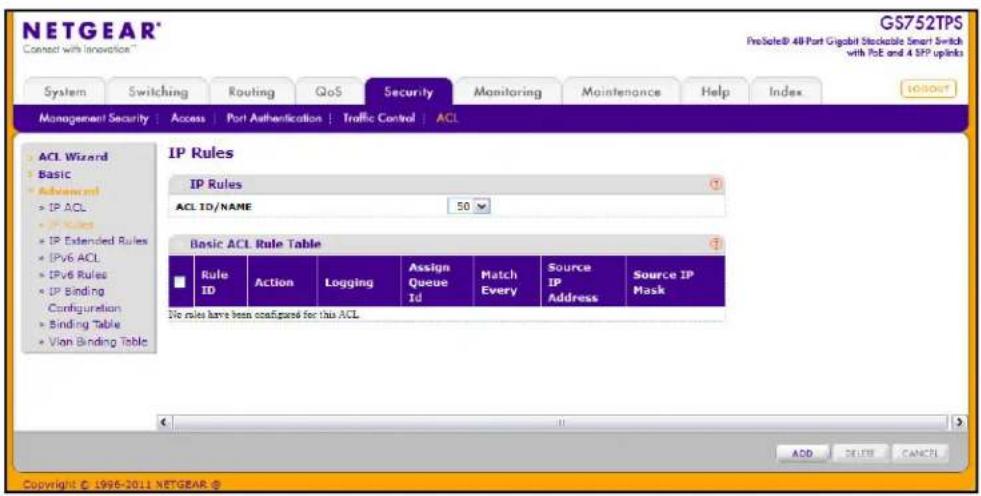This screenshot has height=496, width=981.
Task: Click the CANCEL button
Action: [920, 453]
